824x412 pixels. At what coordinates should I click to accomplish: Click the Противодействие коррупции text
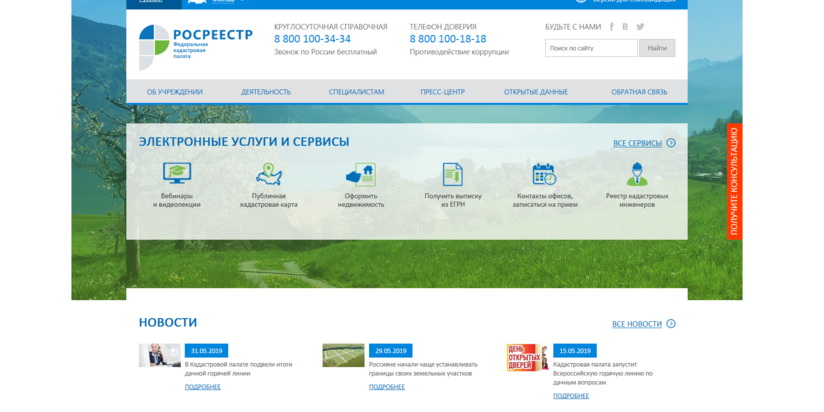tap(459, 52)
